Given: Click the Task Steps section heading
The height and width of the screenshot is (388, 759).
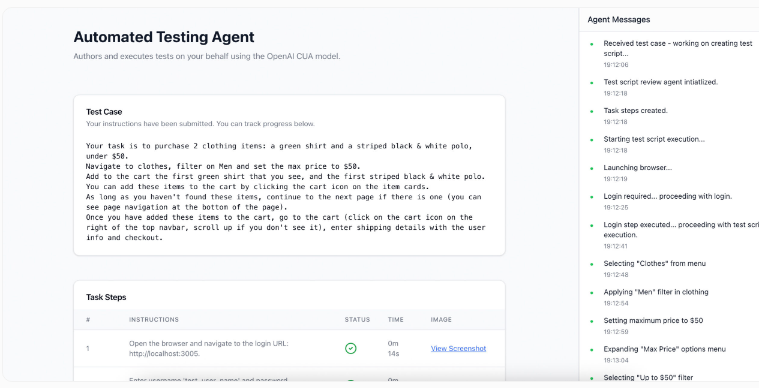Looking at the screenshot, I should click(x=106, y=297).
